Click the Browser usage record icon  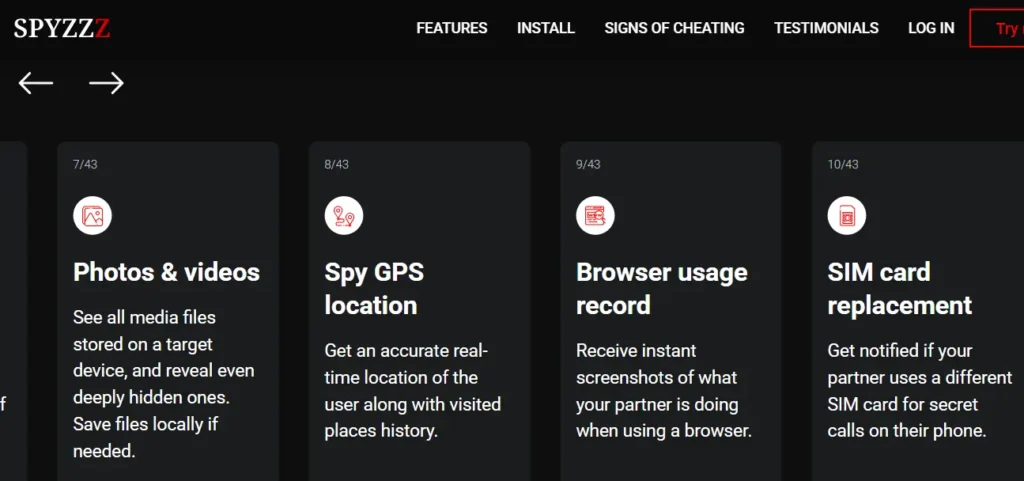(595, 215)
